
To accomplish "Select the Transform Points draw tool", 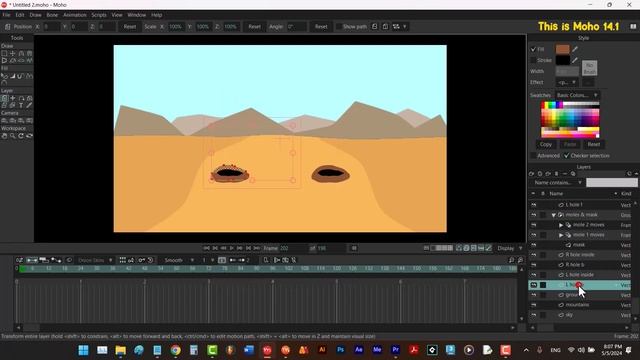I will click(x=13, y=53).
